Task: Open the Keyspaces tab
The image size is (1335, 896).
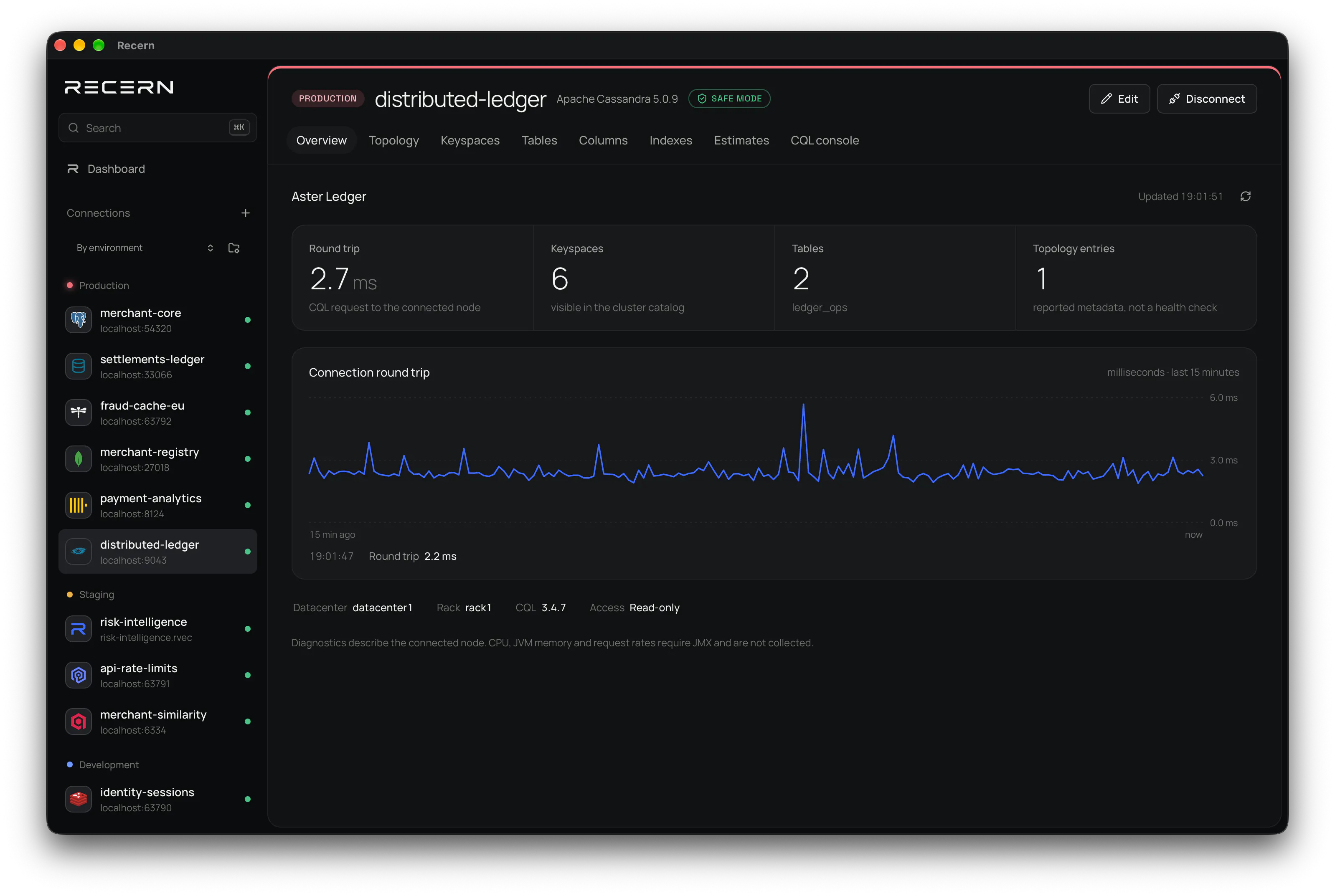Action: point(470,141)
